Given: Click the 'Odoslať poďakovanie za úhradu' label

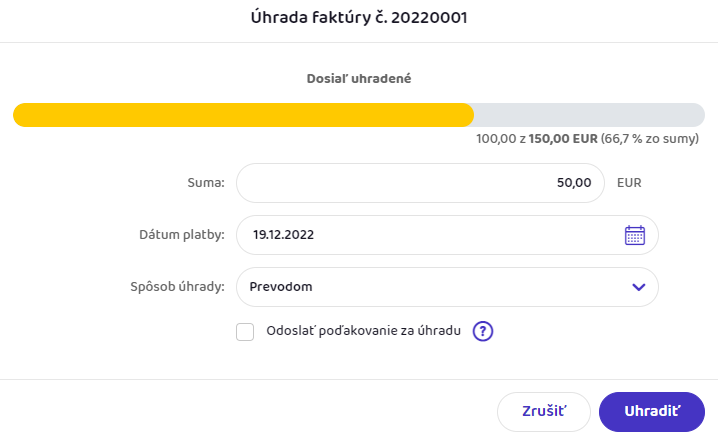Looking at the screenshot, I should pos(363,331).
